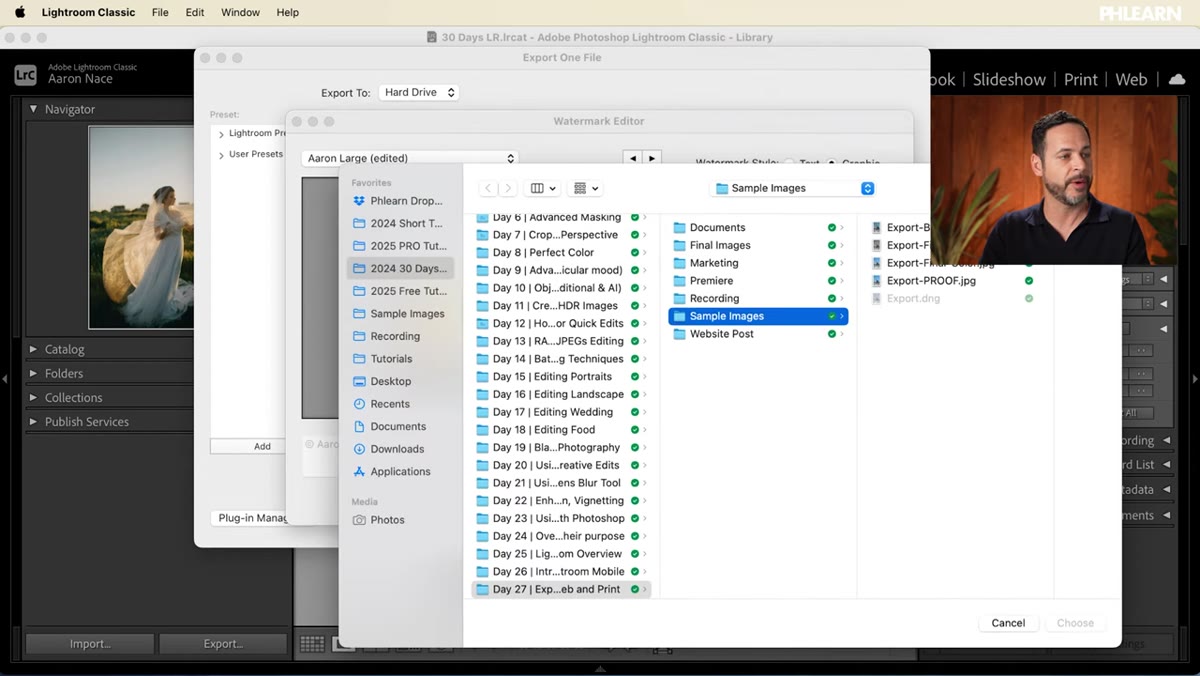Click the Choose button in file dialog

click(x=1075, y=623)
